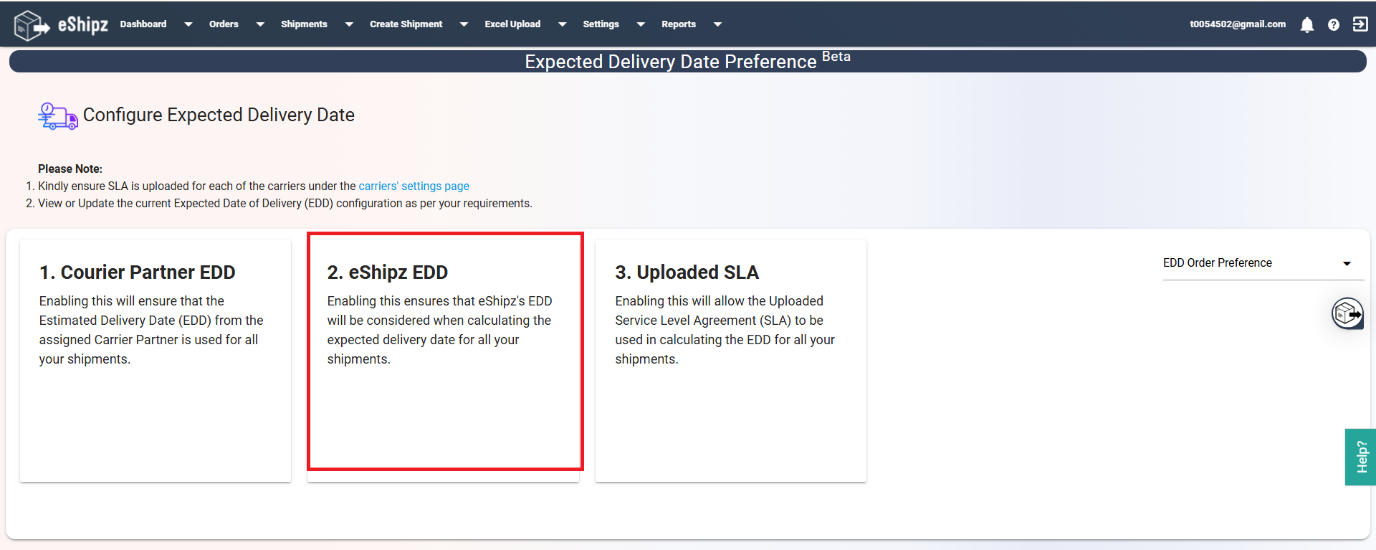Open the EDD Order Preference dropdown

click(x=1263, y=263)
